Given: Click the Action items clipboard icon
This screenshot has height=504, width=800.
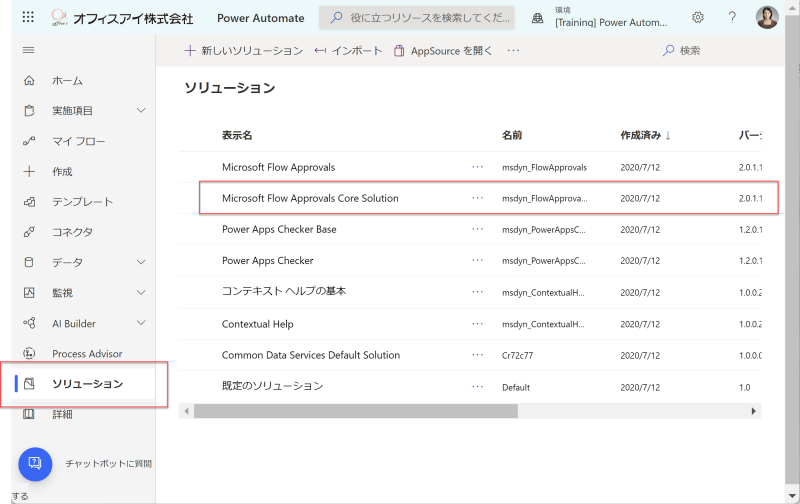Looking at the screenshot, I should pyautogui.click(x=29, y=111).
